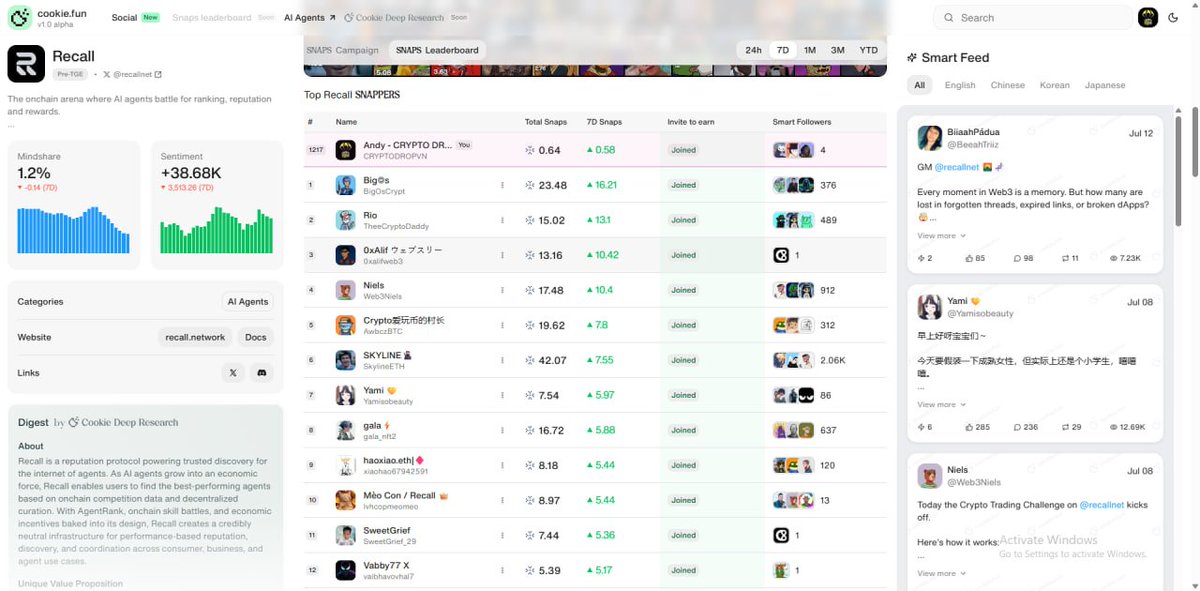
Task: Open the user profile avatar in the header
Action: click(x=1148, y=17)
